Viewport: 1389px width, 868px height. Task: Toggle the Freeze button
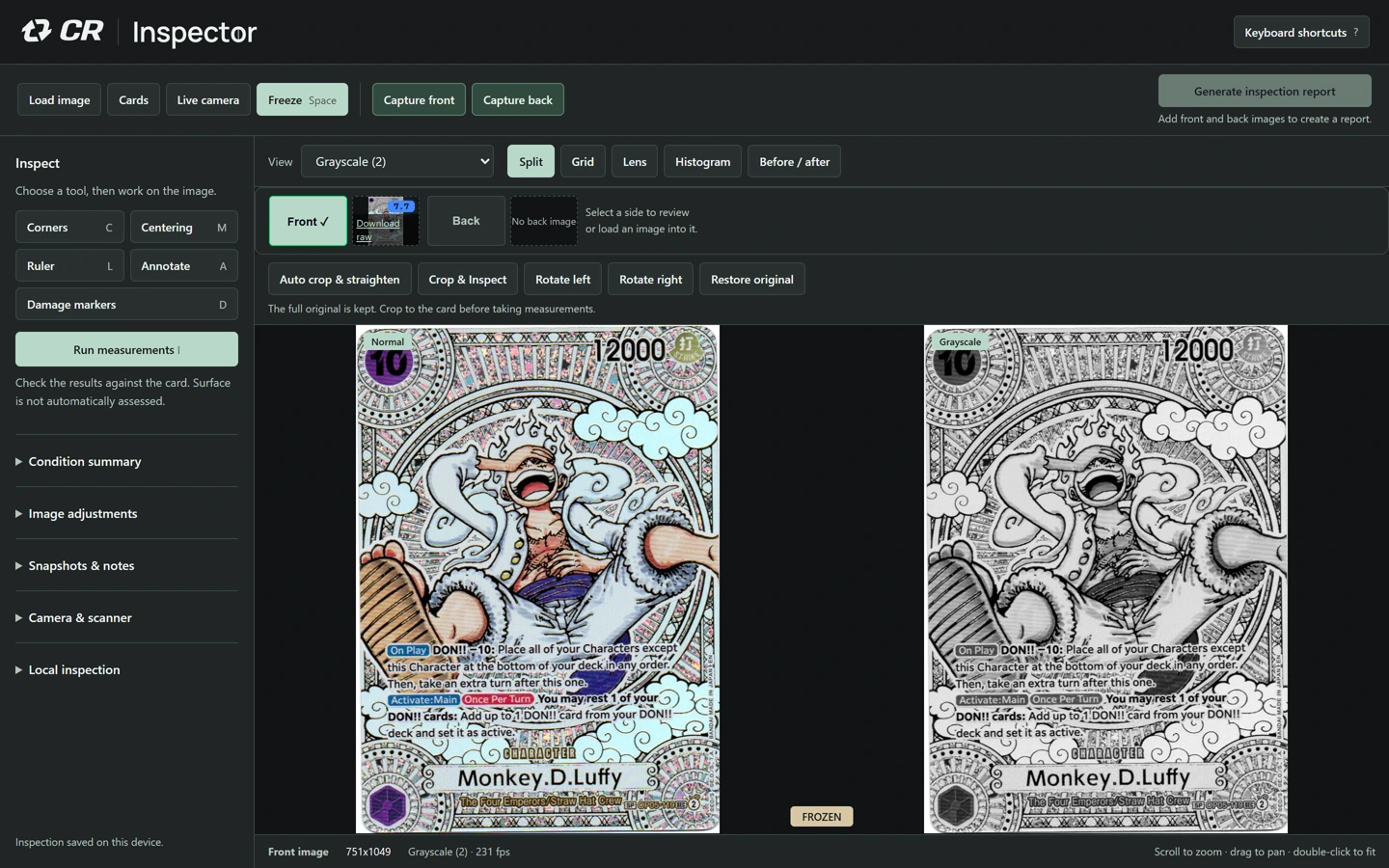point(302,99)
